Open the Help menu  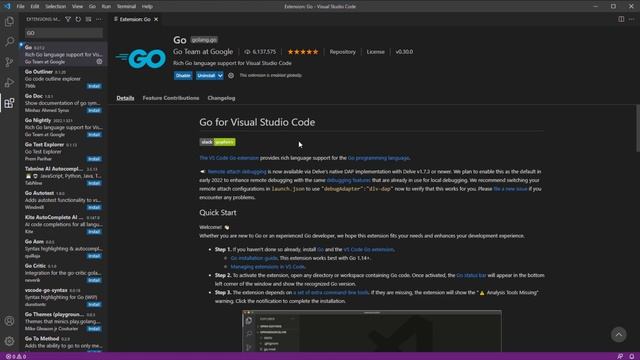(147, 7)
